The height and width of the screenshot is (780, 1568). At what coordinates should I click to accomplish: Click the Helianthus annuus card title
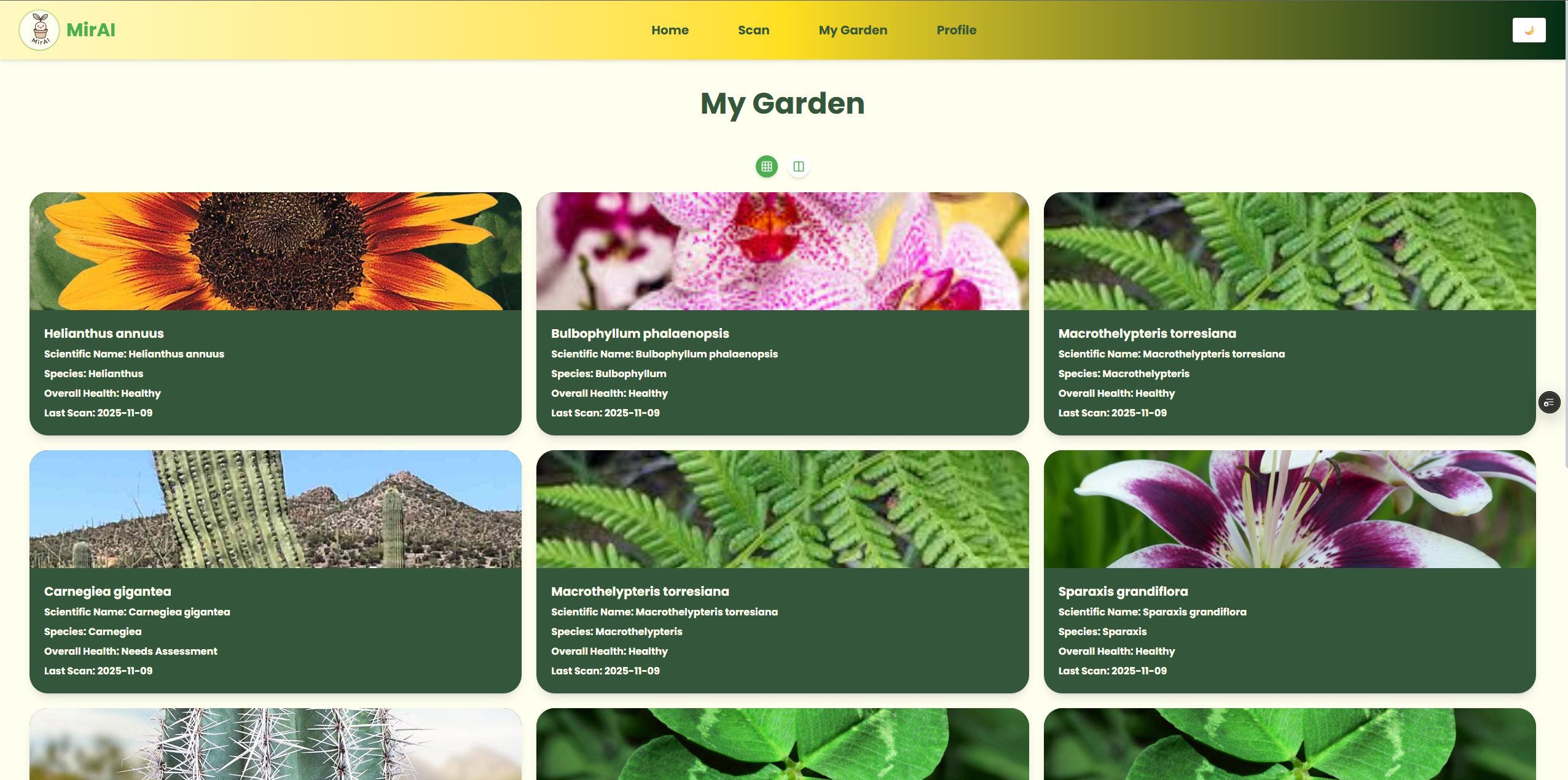[x=104, y=333]
